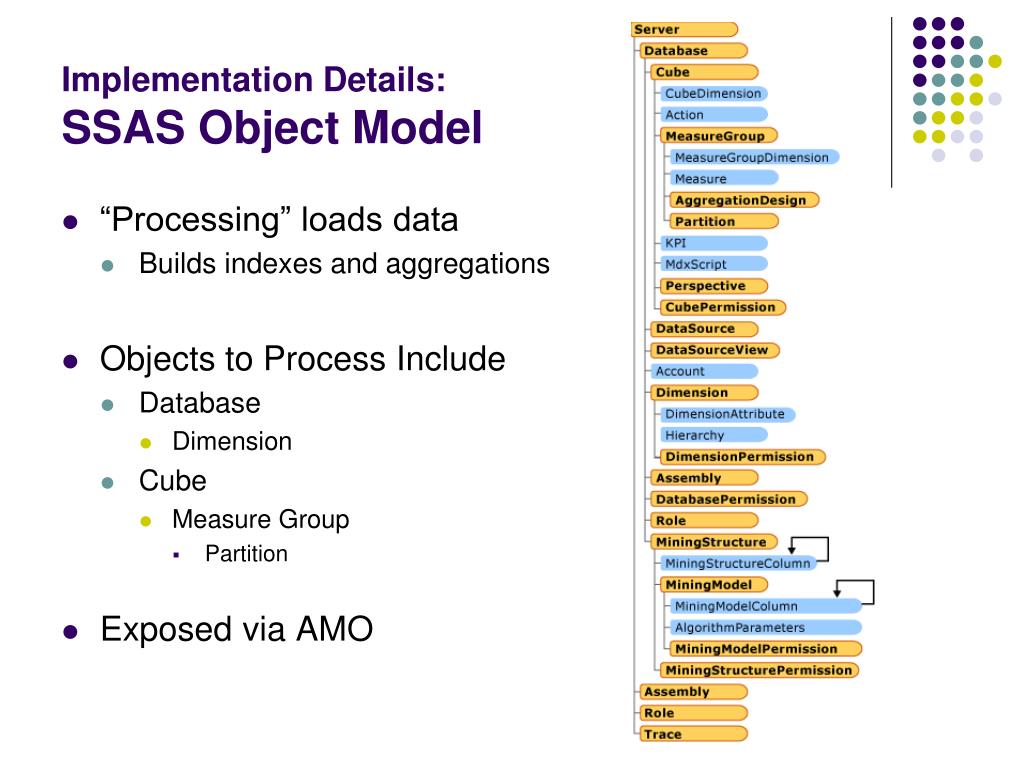The height and width of the screenshot is (768, 1024).
Task: Select the Cube node in hierarchy
Action: [704, 72]
